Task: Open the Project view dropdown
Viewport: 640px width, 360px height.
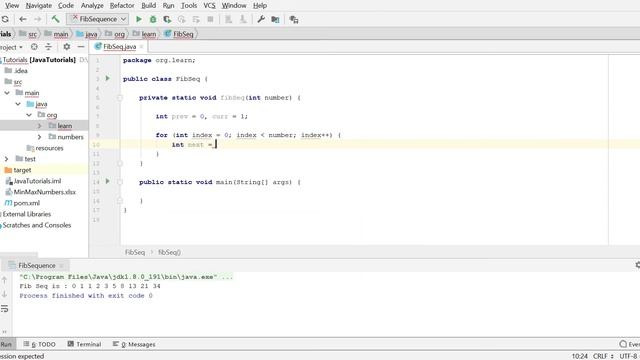Action: click(x=11, y=47)
